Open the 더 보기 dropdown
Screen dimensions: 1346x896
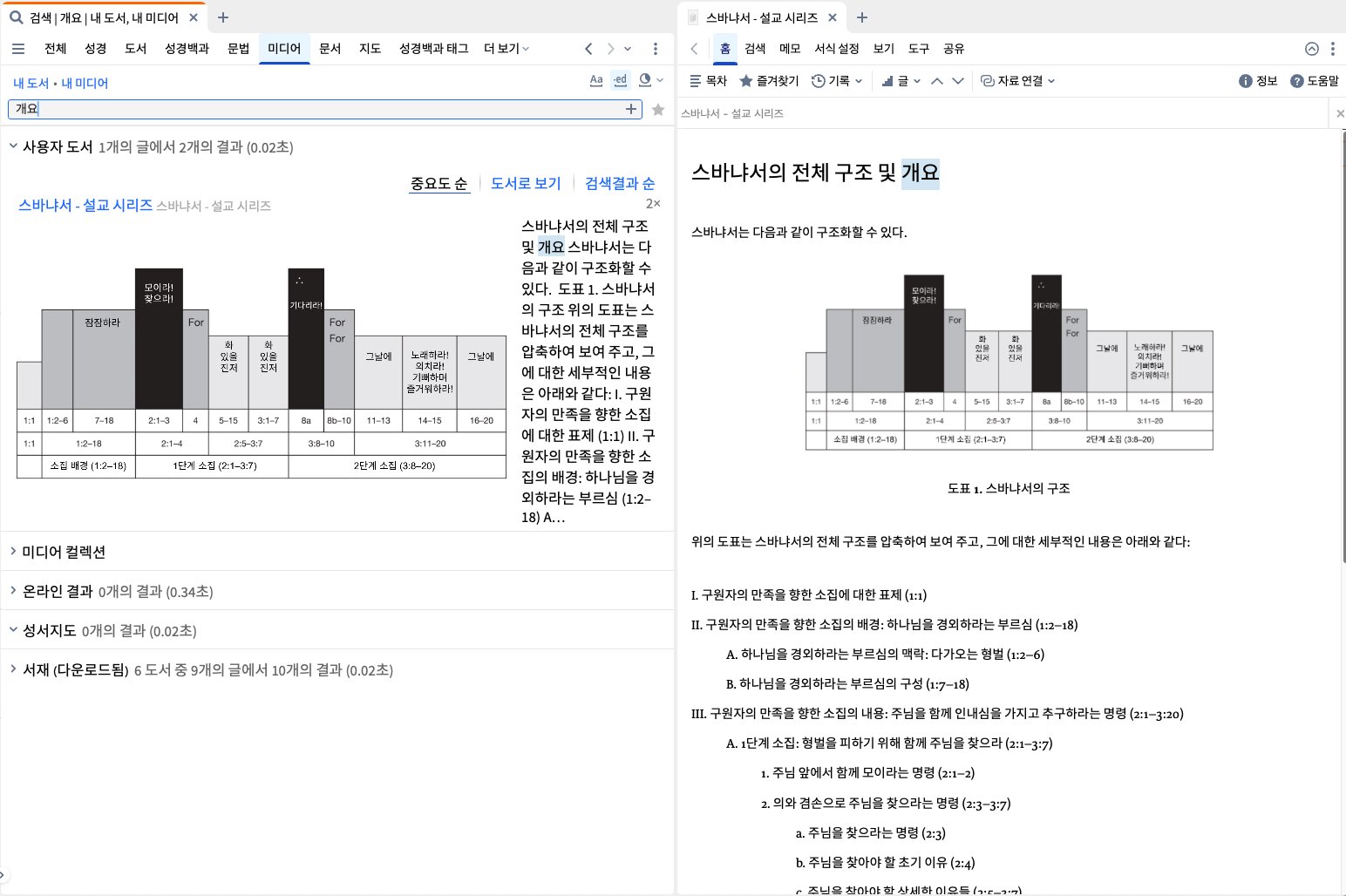(506, 49)
